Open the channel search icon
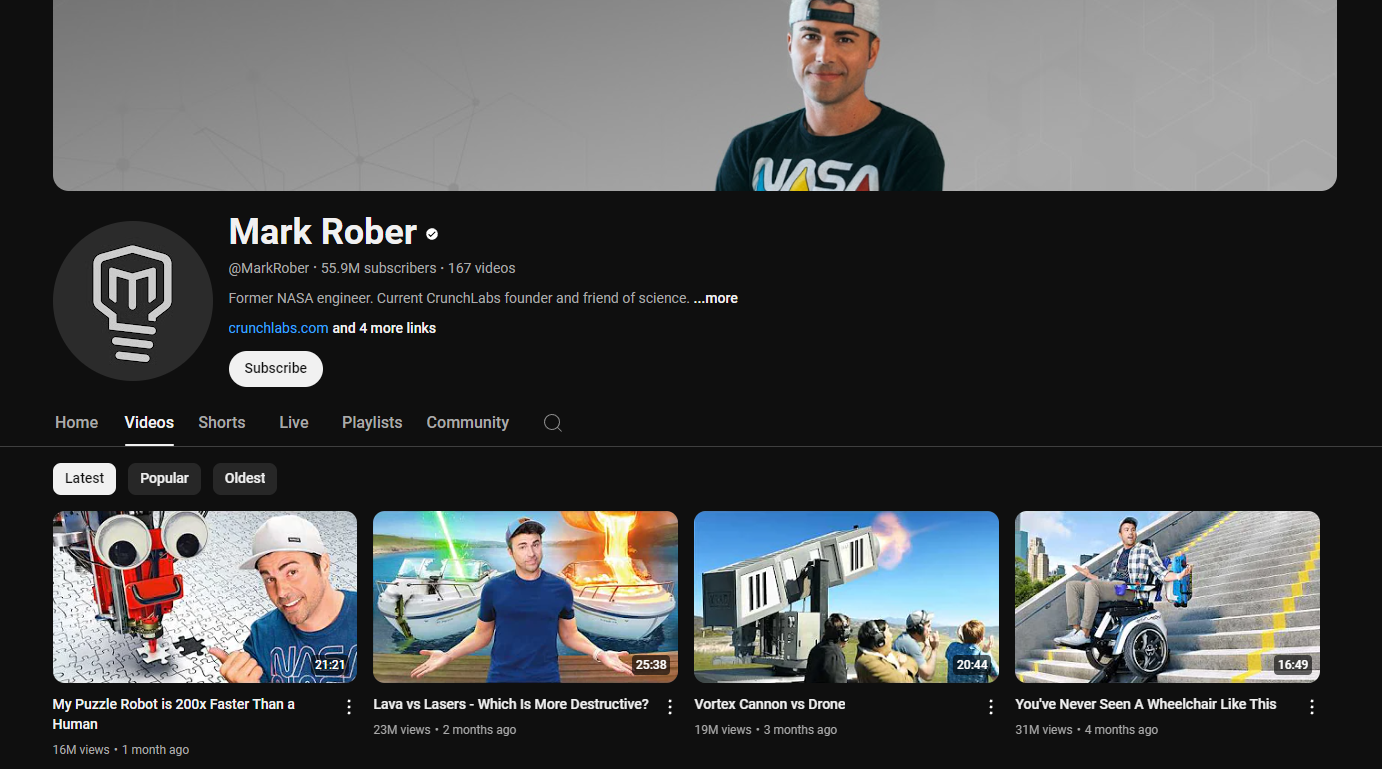This screenshot has height=769, width=1382. pyautogui.click(x=553, y=423)
